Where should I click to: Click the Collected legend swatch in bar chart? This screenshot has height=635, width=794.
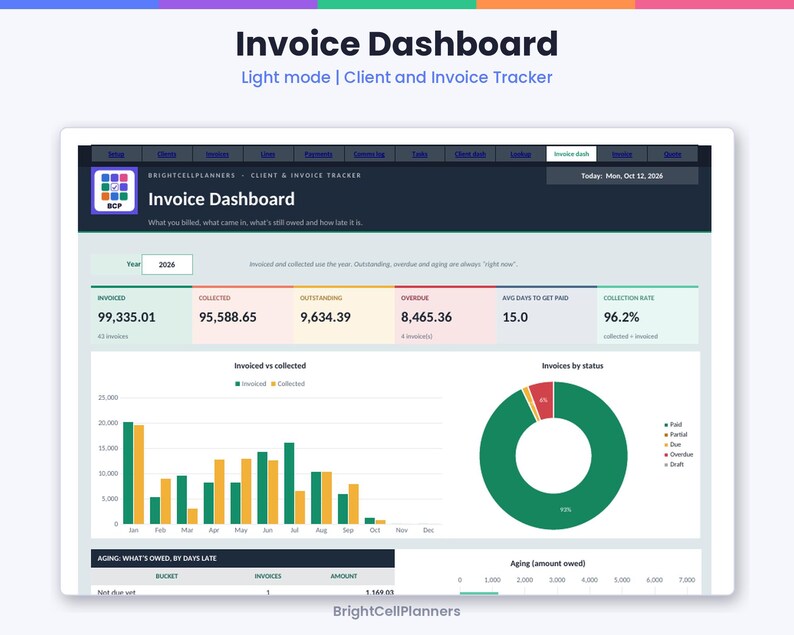click(273, 384)
